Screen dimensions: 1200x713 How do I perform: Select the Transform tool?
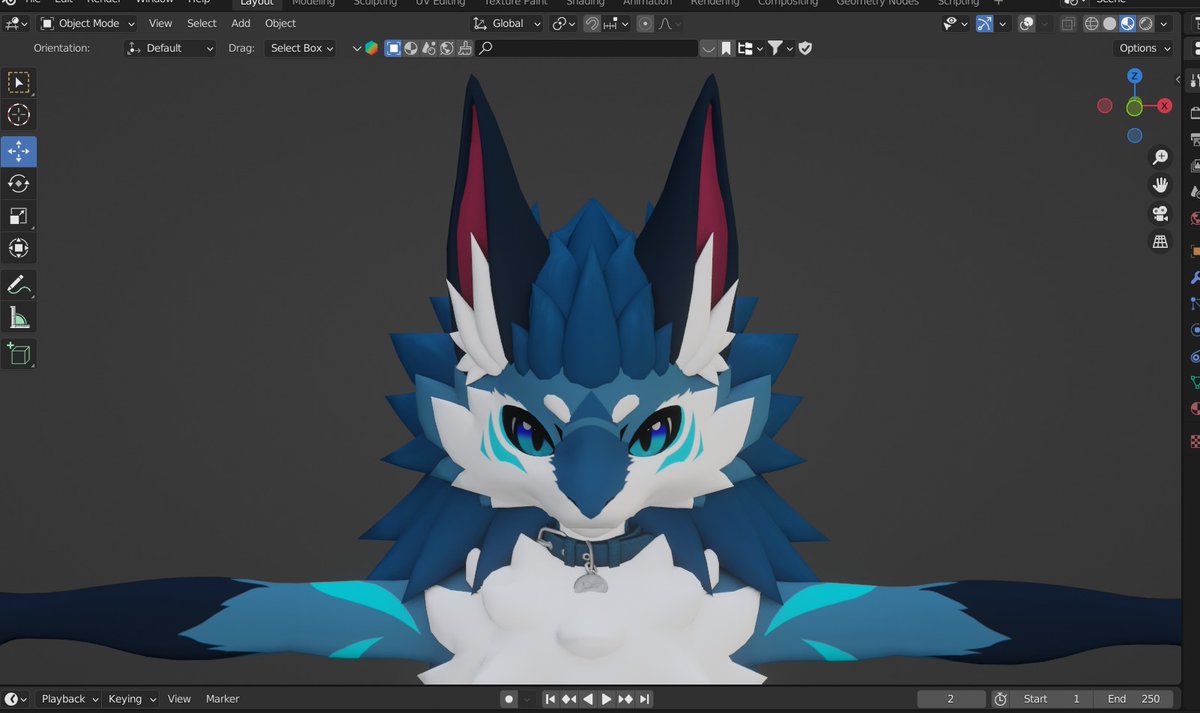19,248
